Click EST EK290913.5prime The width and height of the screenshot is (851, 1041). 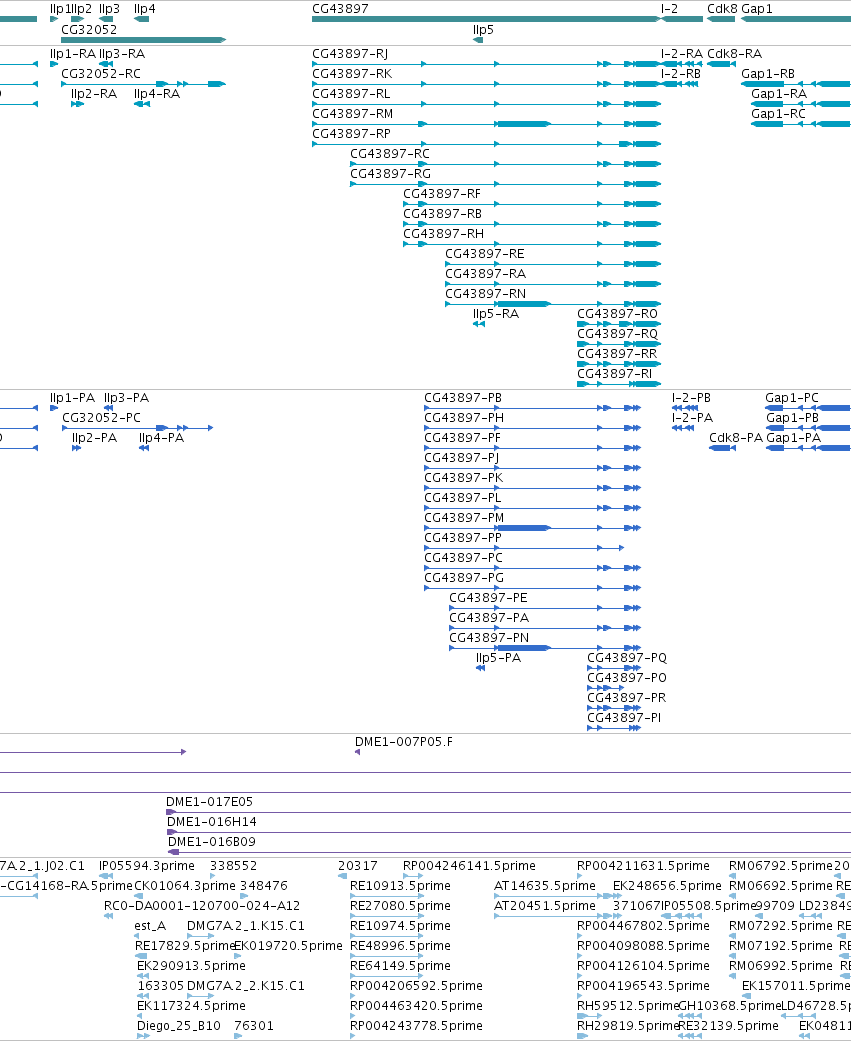click(x=191, y=965)
